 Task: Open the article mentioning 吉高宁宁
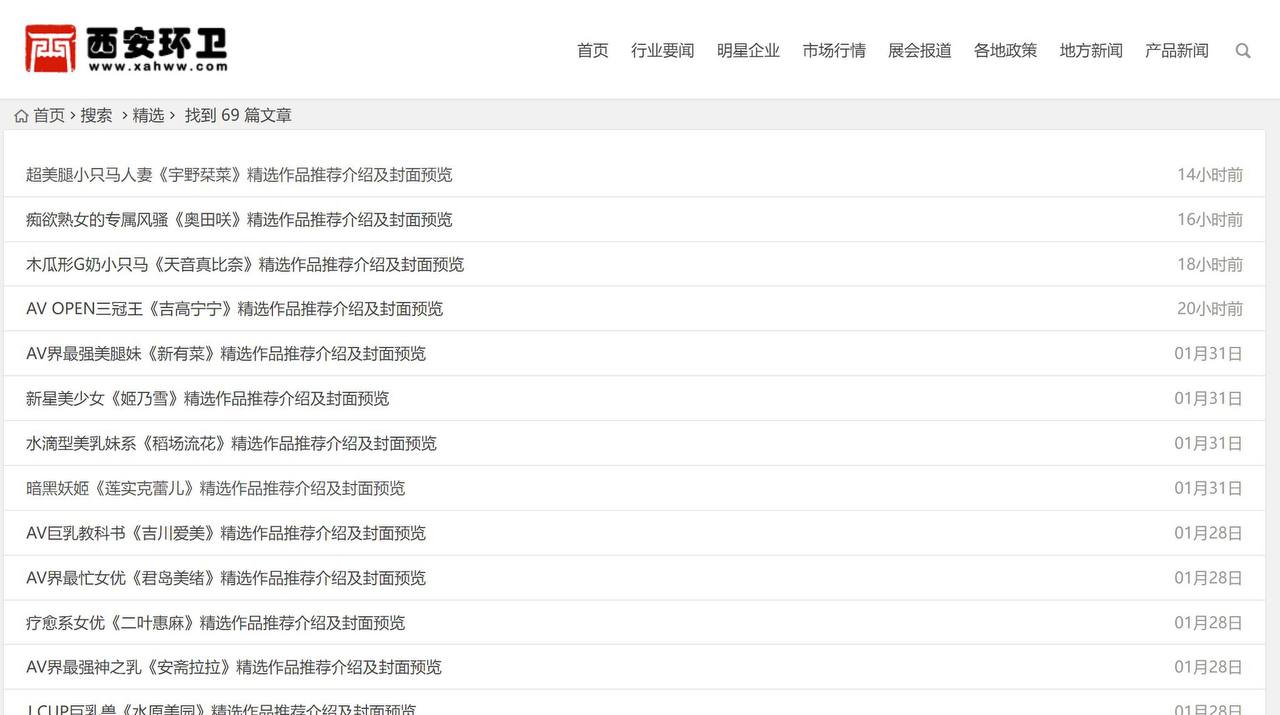point(235,309)
